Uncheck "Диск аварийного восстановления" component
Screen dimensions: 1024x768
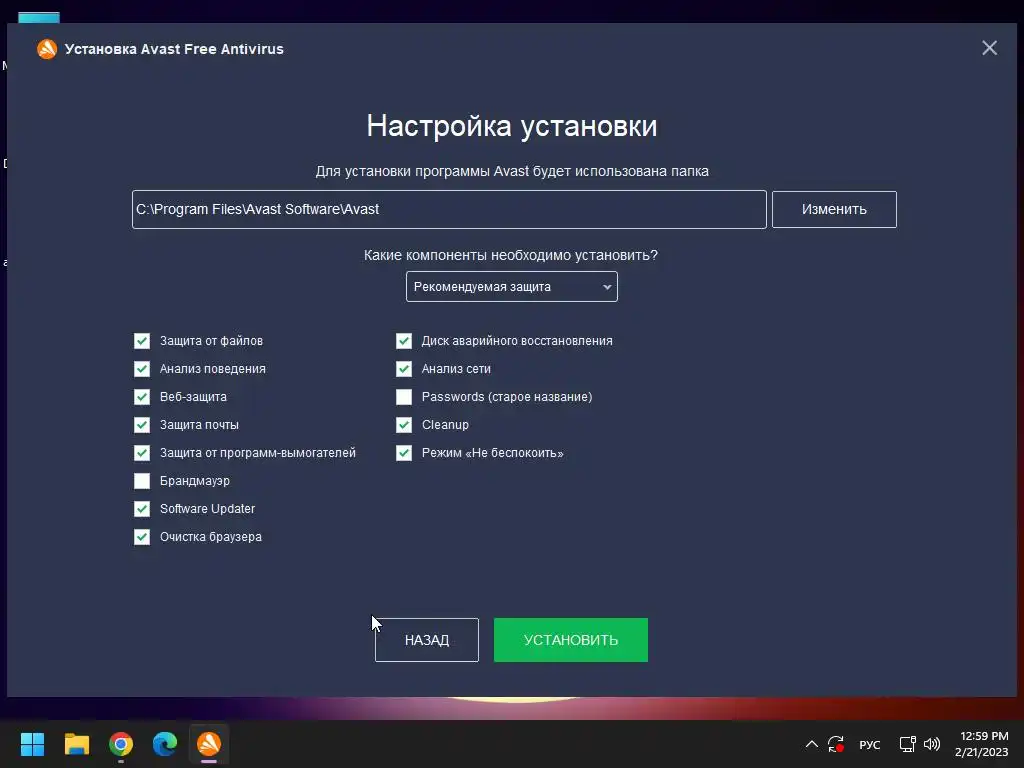coord(404,341)
